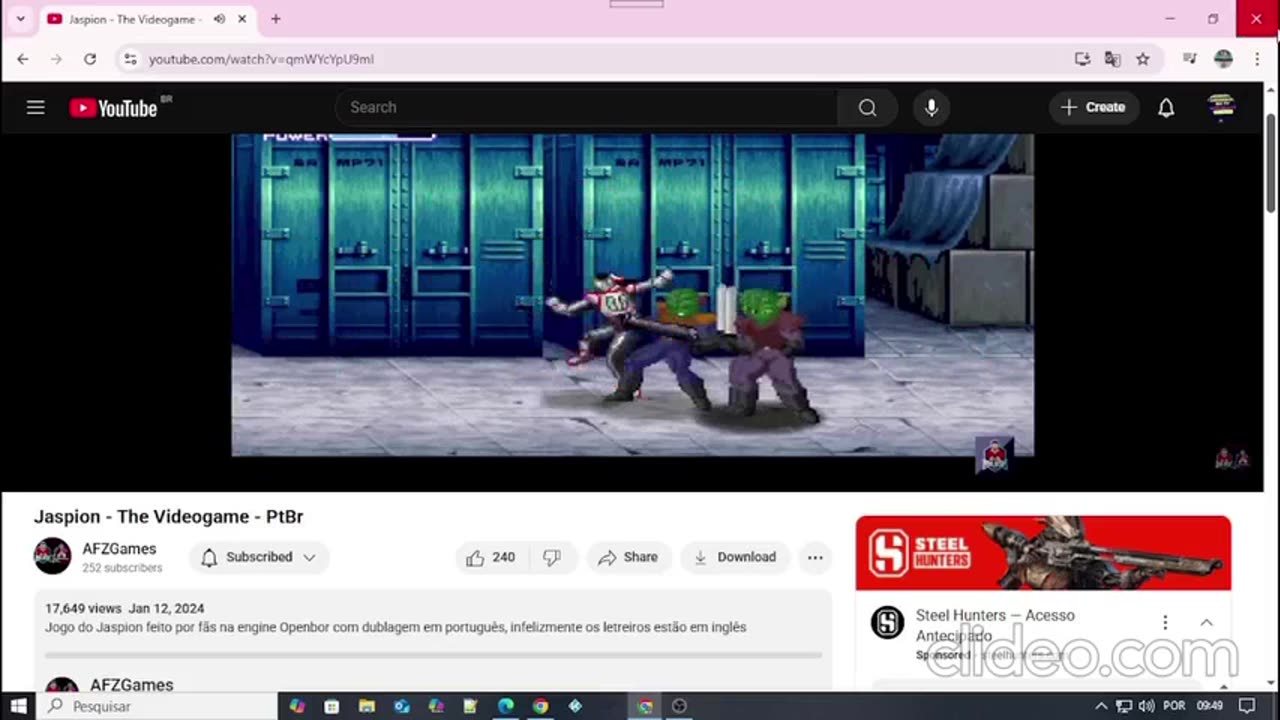Reload the YouTube page
The image size is (1280, 720).
tap(90, 59)
